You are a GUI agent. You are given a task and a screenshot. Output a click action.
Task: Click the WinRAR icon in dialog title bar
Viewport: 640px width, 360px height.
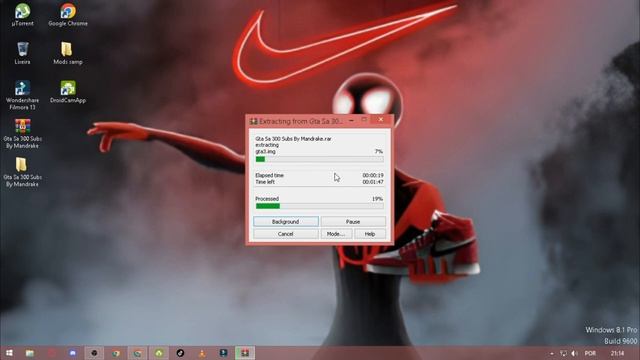pyautogui.click(x=253, y=121)
